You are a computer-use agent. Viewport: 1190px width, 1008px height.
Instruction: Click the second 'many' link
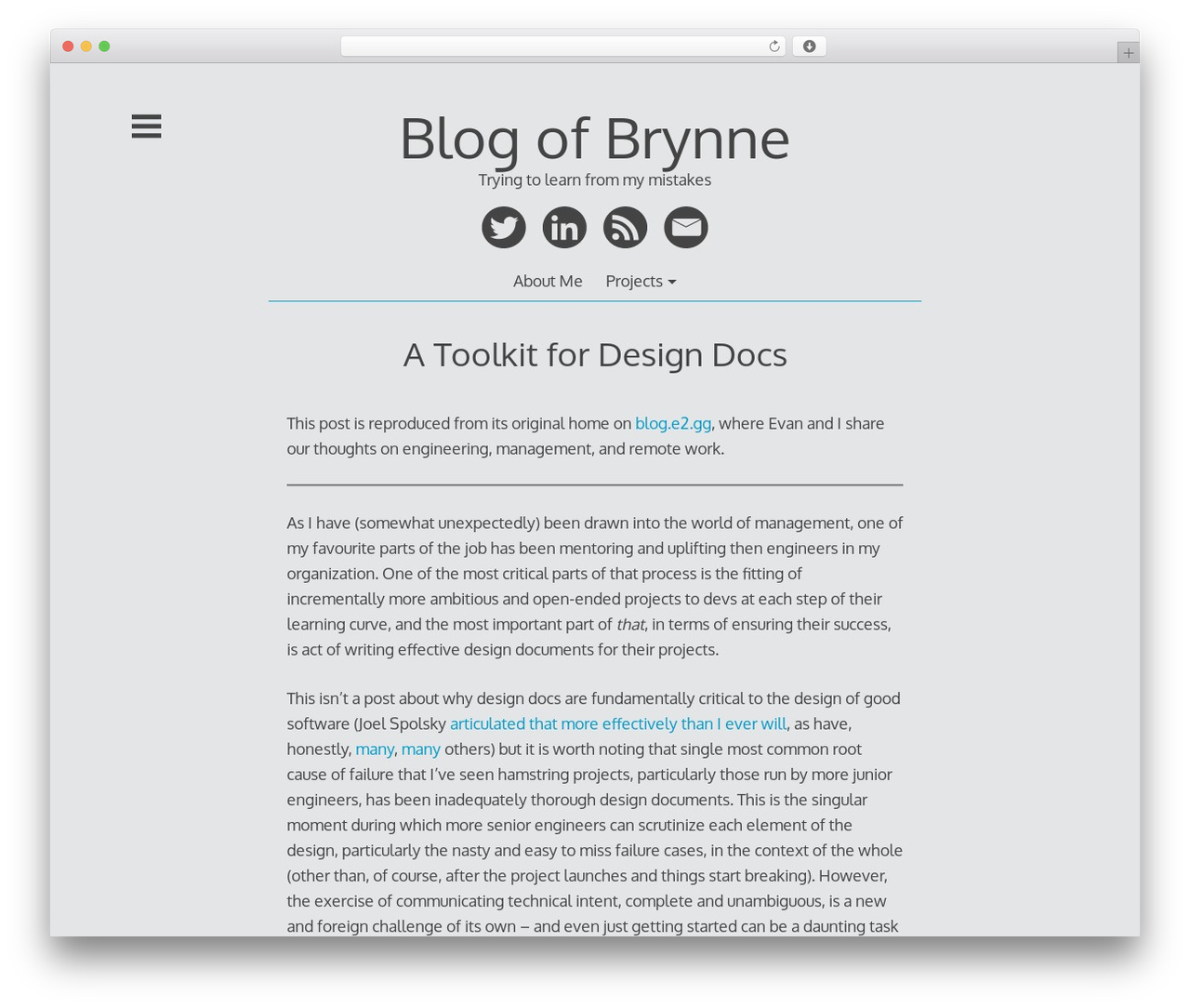(x=421, y=749)
